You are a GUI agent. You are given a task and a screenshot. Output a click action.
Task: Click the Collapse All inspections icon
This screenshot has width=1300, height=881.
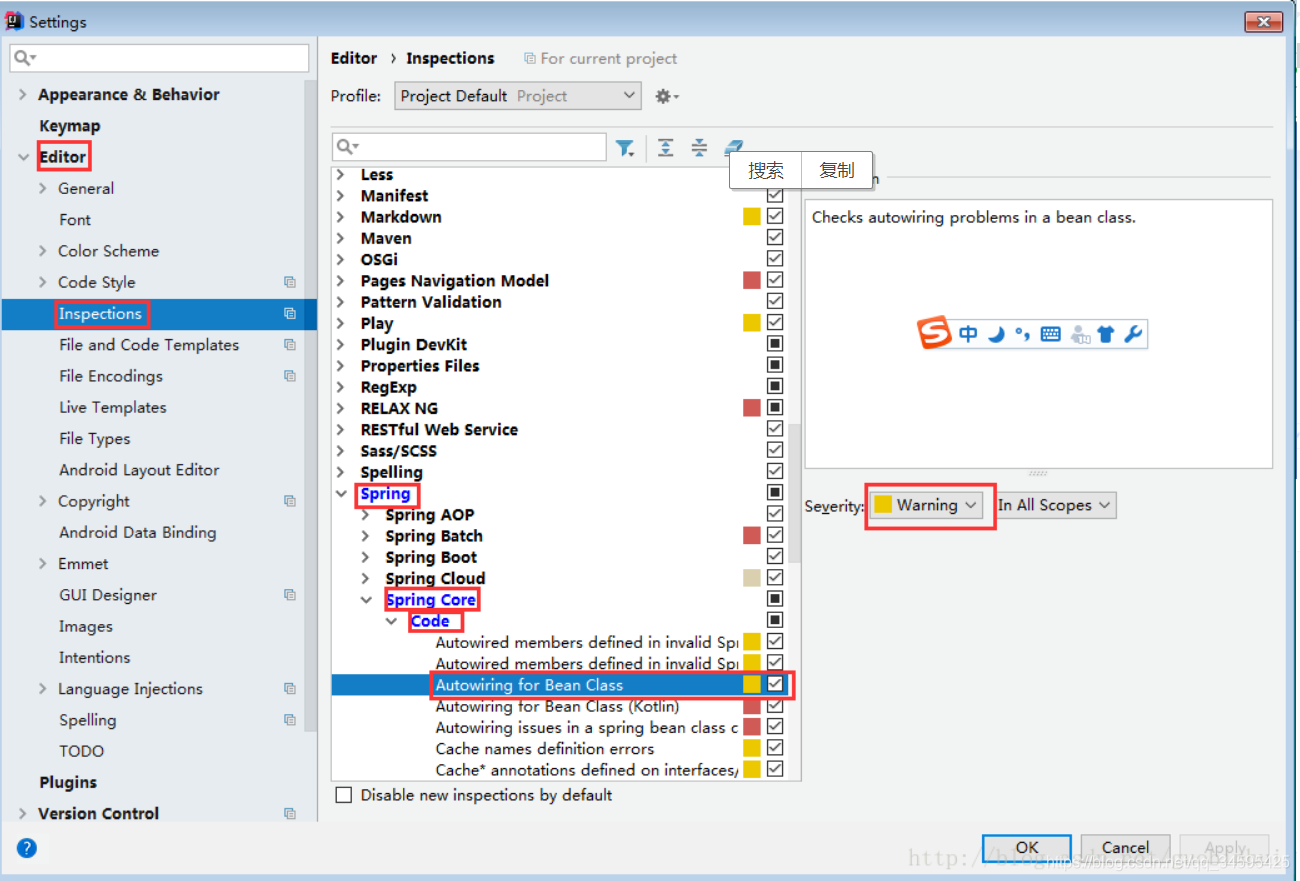coord(699,148)
